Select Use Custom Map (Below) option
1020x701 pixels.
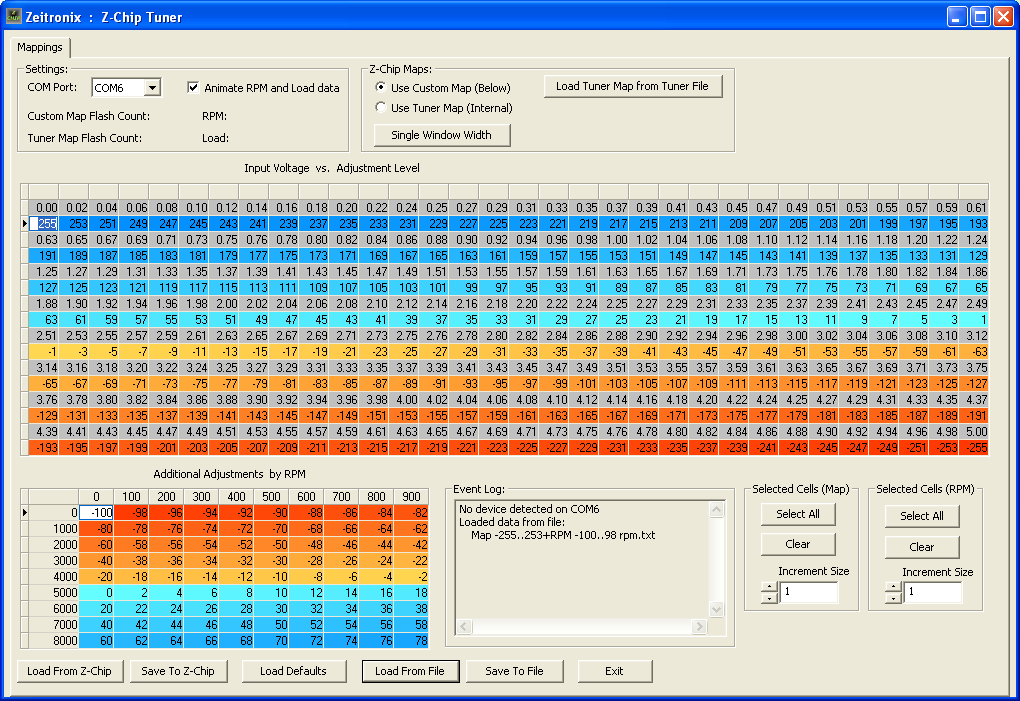click(x=381, y=88)
